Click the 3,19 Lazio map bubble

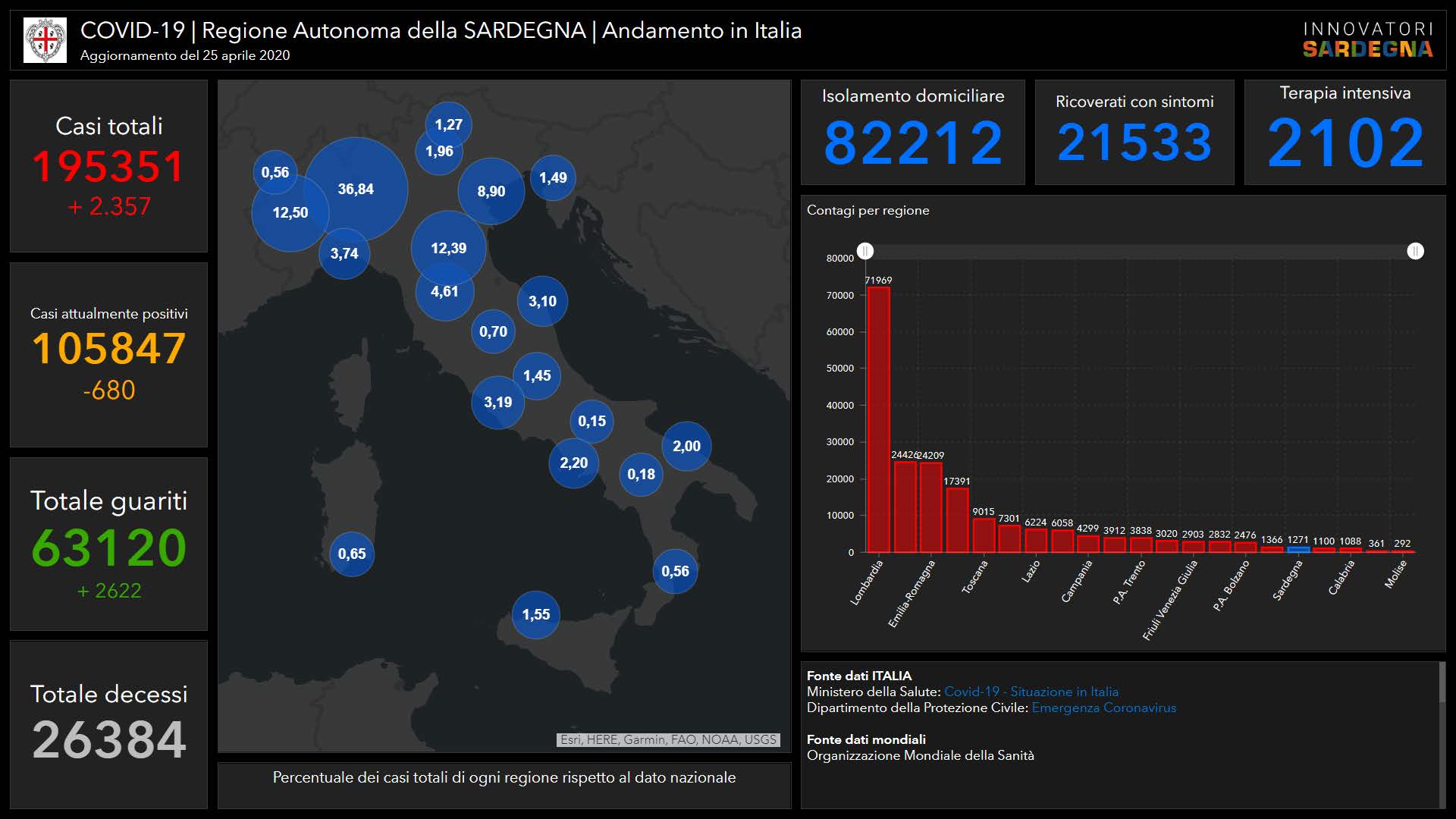[497, 402]
